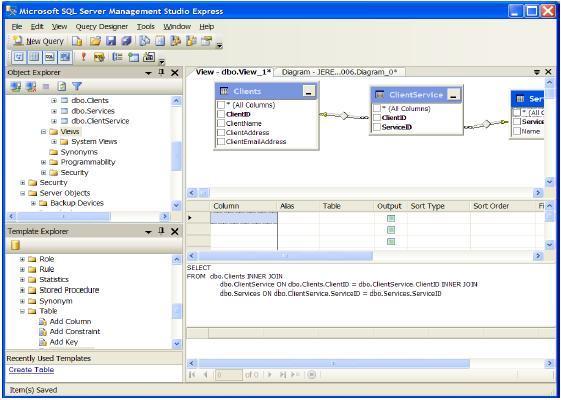The height and width of the screenshot is (400, 561).
Task: Pin the Object Explorer panel with pushpin icon
Action: point(161,72)
